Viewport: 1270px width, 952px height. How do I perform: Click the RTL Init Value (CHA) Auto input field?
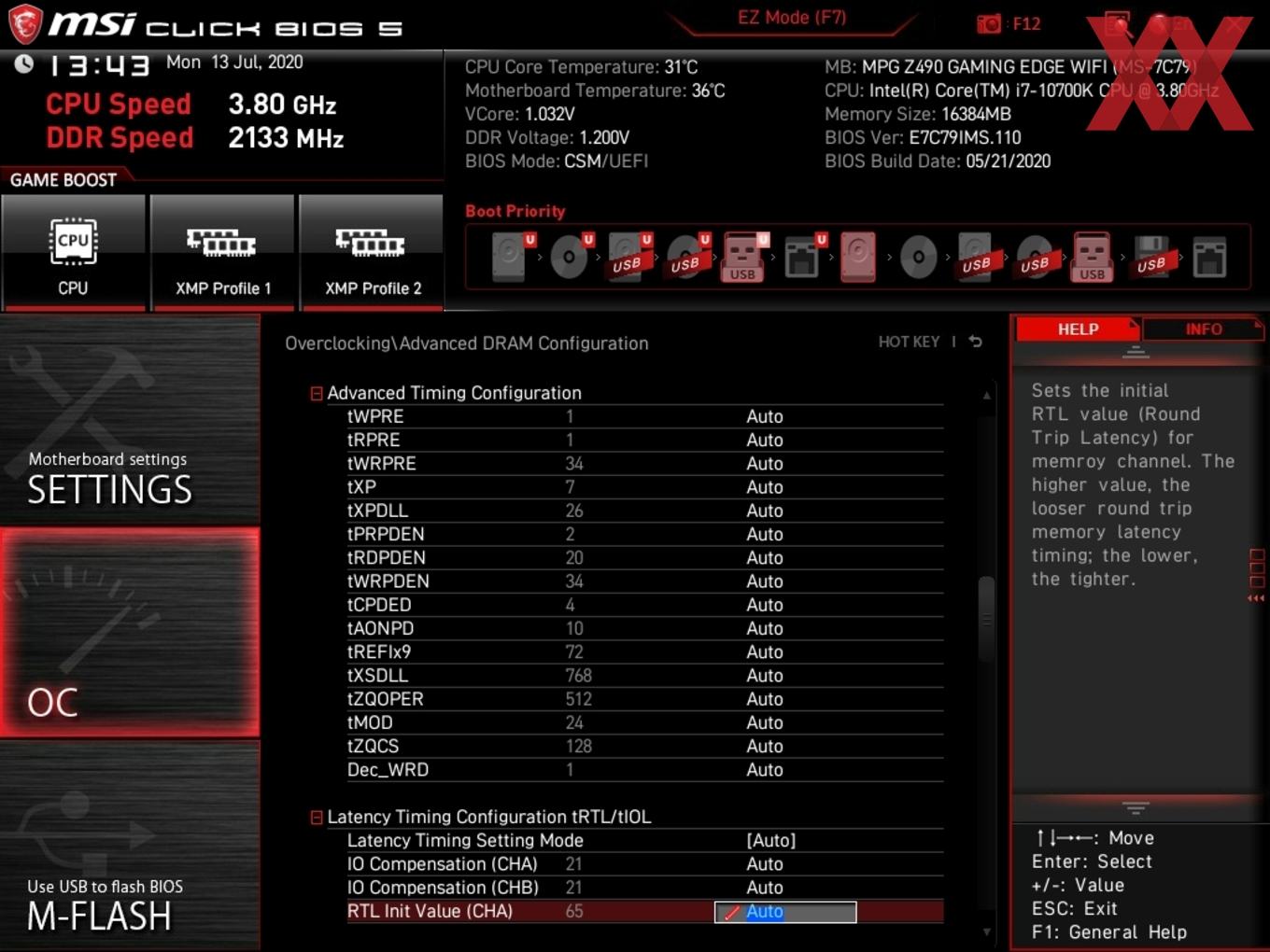point(785,912)
